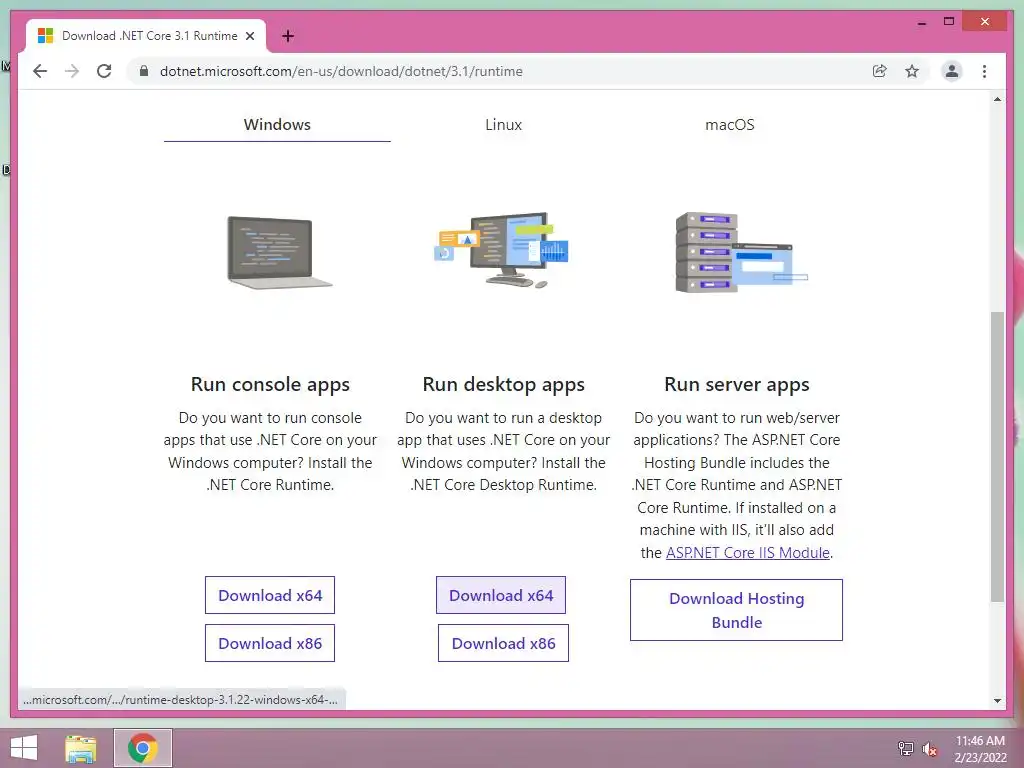Download x86 console apps runtime
This screenshot has height=768, width=1024.
[x=270, y=643]
